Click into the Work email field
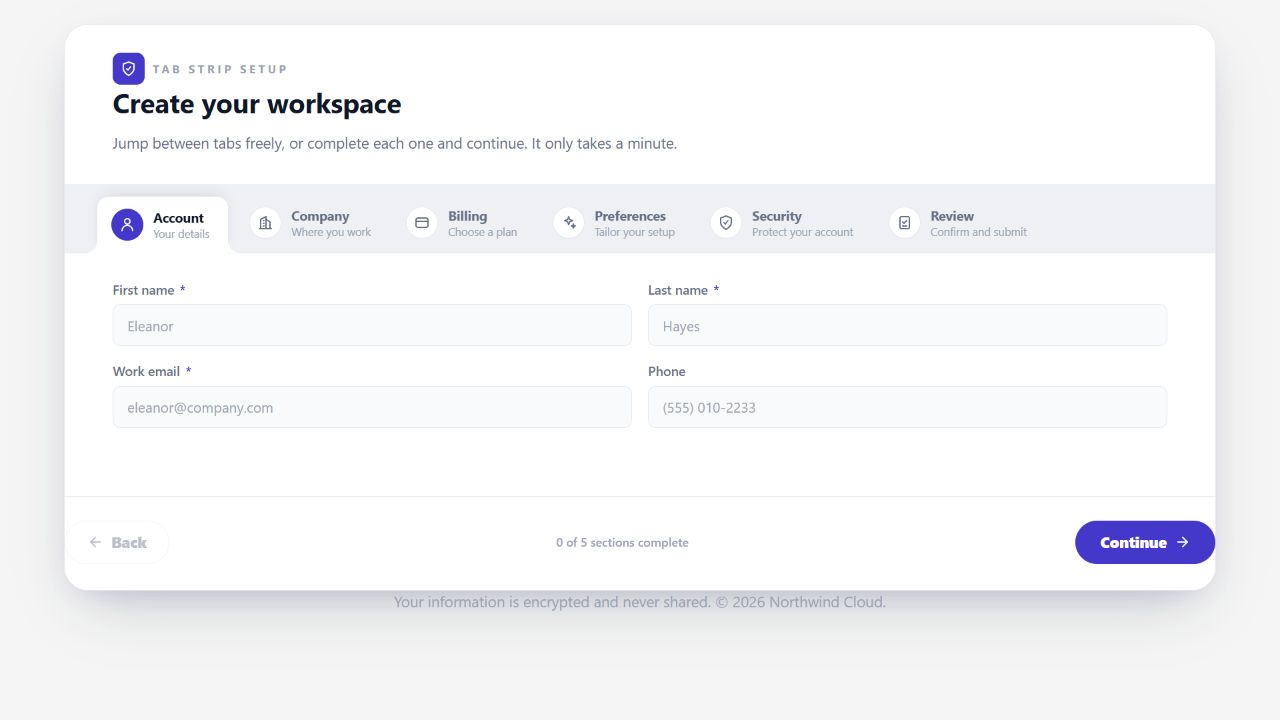This screenshot has height=720, width=1280. [372, 407]
